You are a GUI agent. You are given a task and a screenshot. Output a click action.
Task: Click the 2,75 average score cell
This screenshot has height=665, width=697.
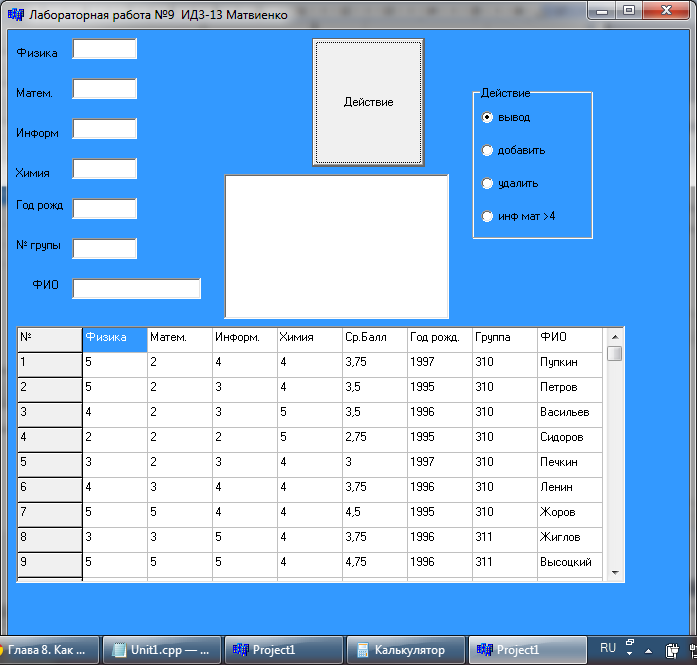click(374, 440)
